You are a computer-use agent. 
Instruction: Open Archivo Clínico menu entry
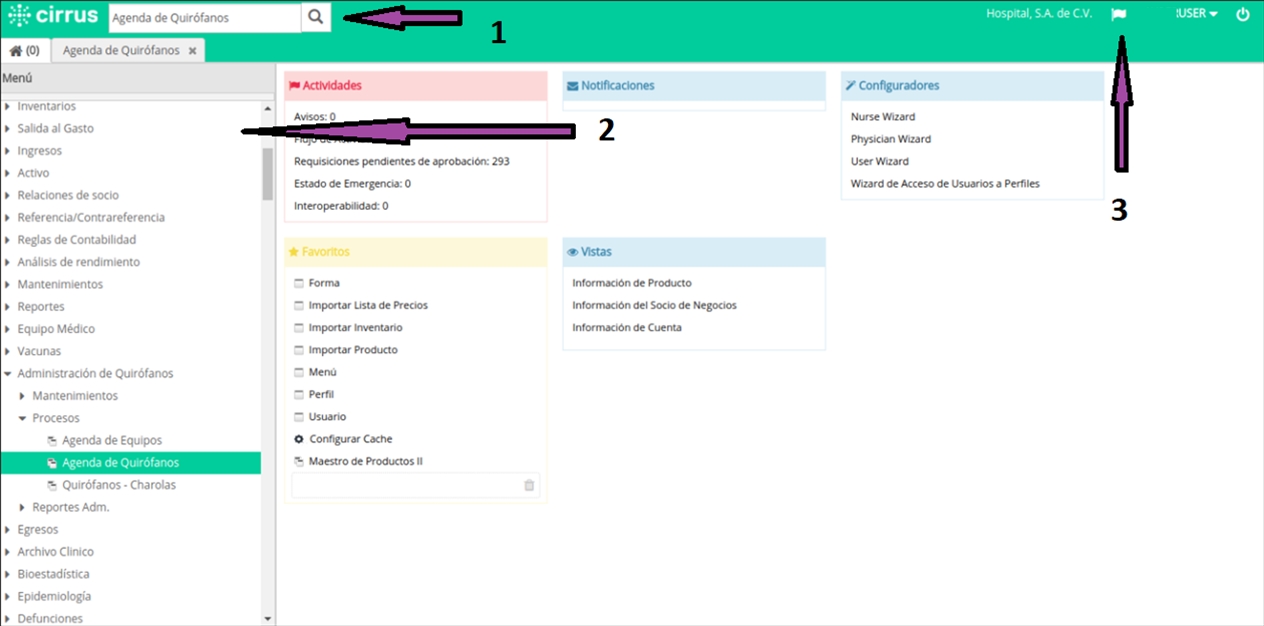click(56, 552)
